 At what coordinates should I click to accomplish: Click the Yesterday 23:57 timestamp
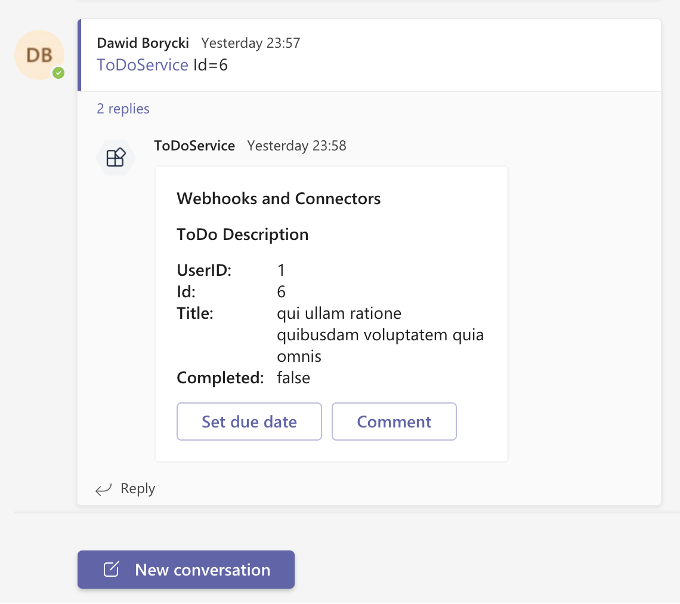[251, 43]
